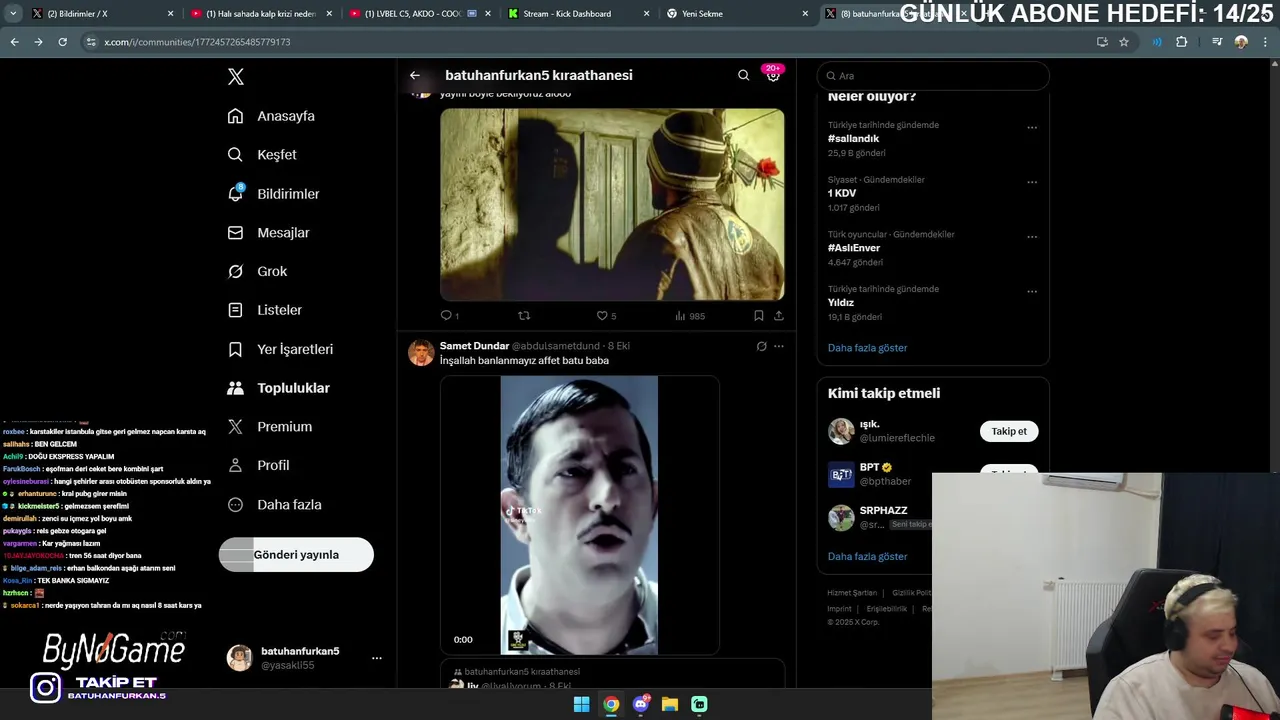Open the #AslıEnver trending topic
This screenshot has height=720, width=1280.
pyautogui.click(x=854, y=248)
